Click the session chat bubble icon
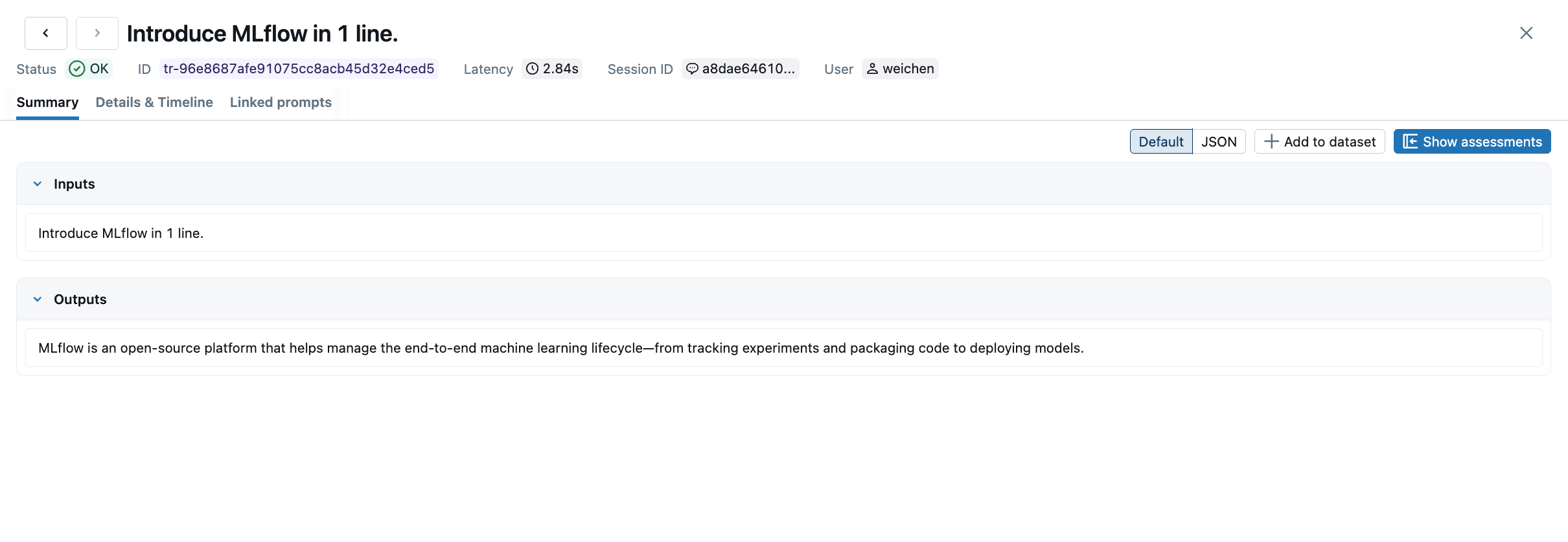 (x=692, y=69)
